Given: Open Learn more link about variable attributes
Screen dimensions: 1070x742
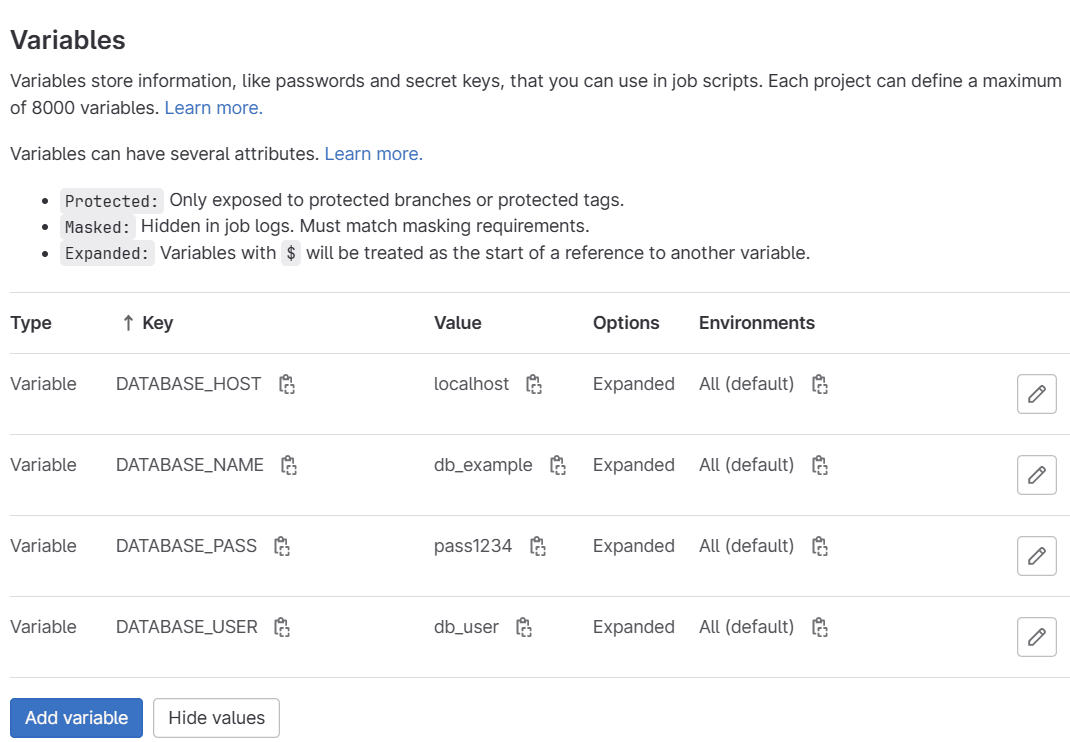Looking at the screenshot, I should coord(373,154).
